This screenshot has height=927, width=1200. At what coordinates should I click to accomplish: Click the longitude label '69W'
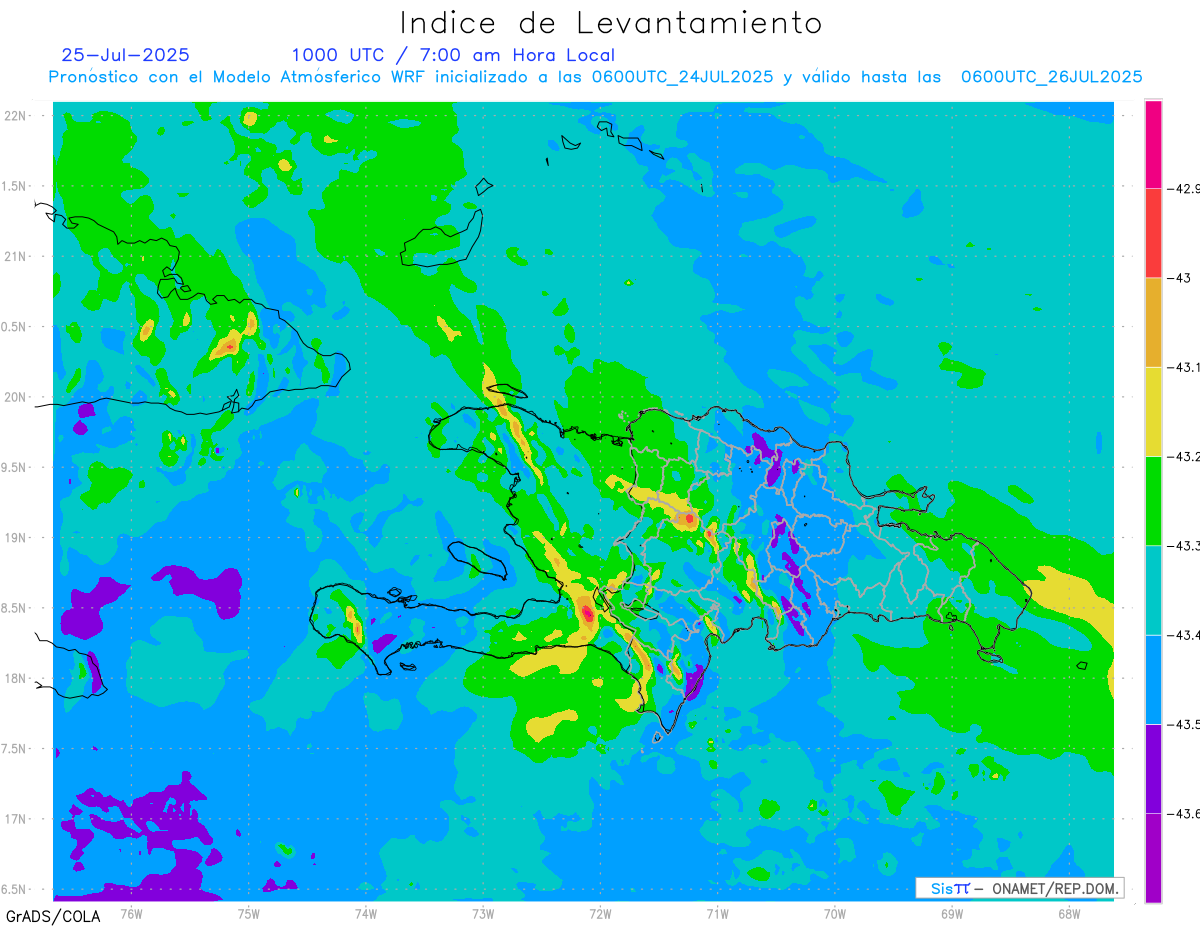951,912
